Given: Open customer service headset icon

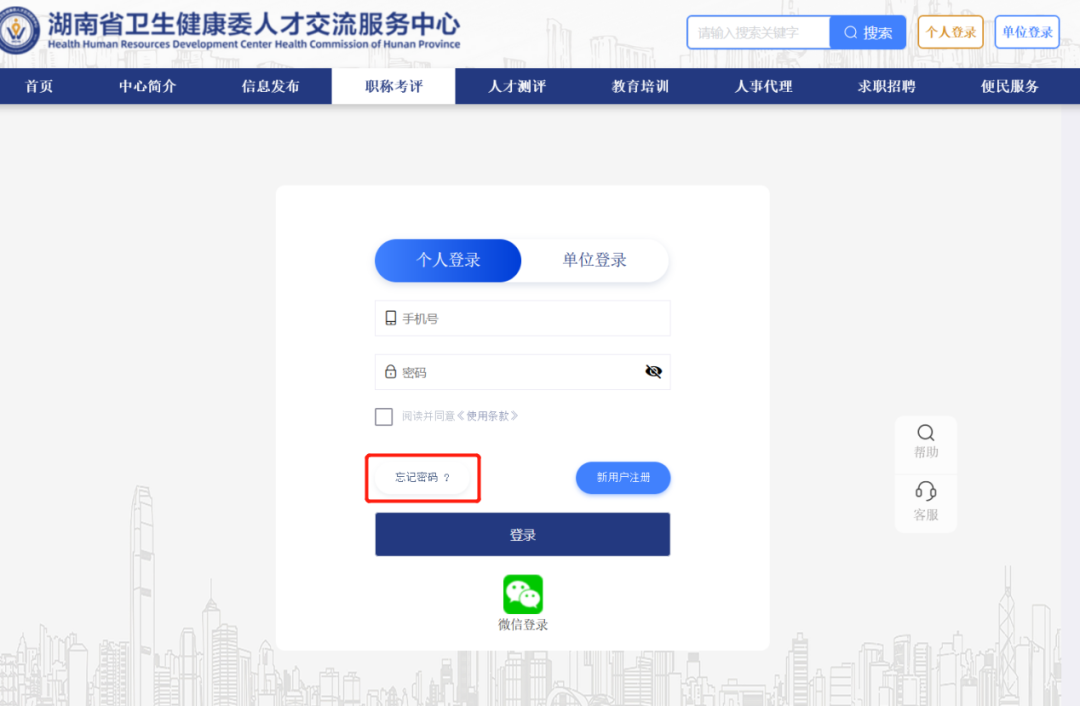Looking at the screenshot, I should point(925,491).
